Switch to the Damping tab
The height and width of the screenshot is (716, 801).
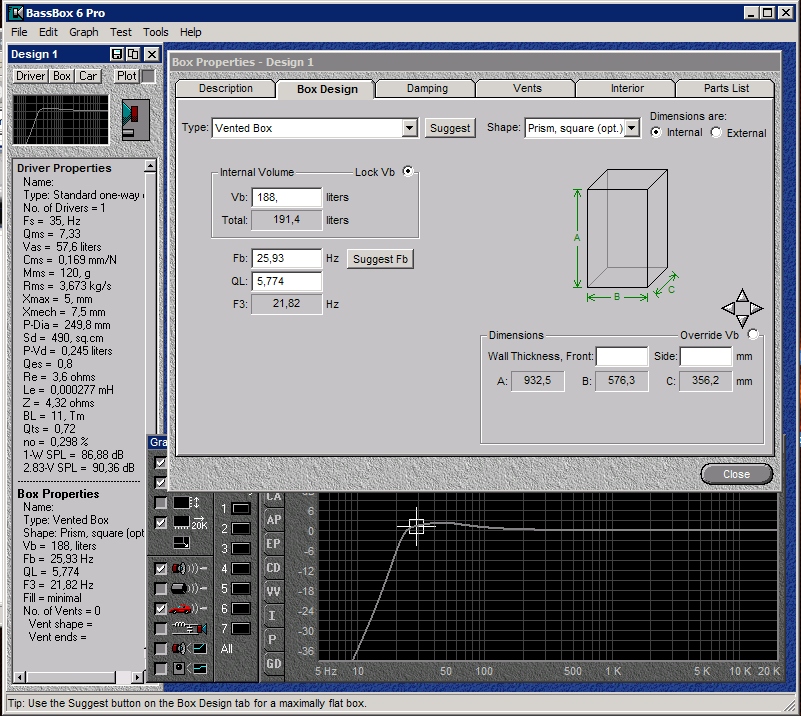(427, 88)
